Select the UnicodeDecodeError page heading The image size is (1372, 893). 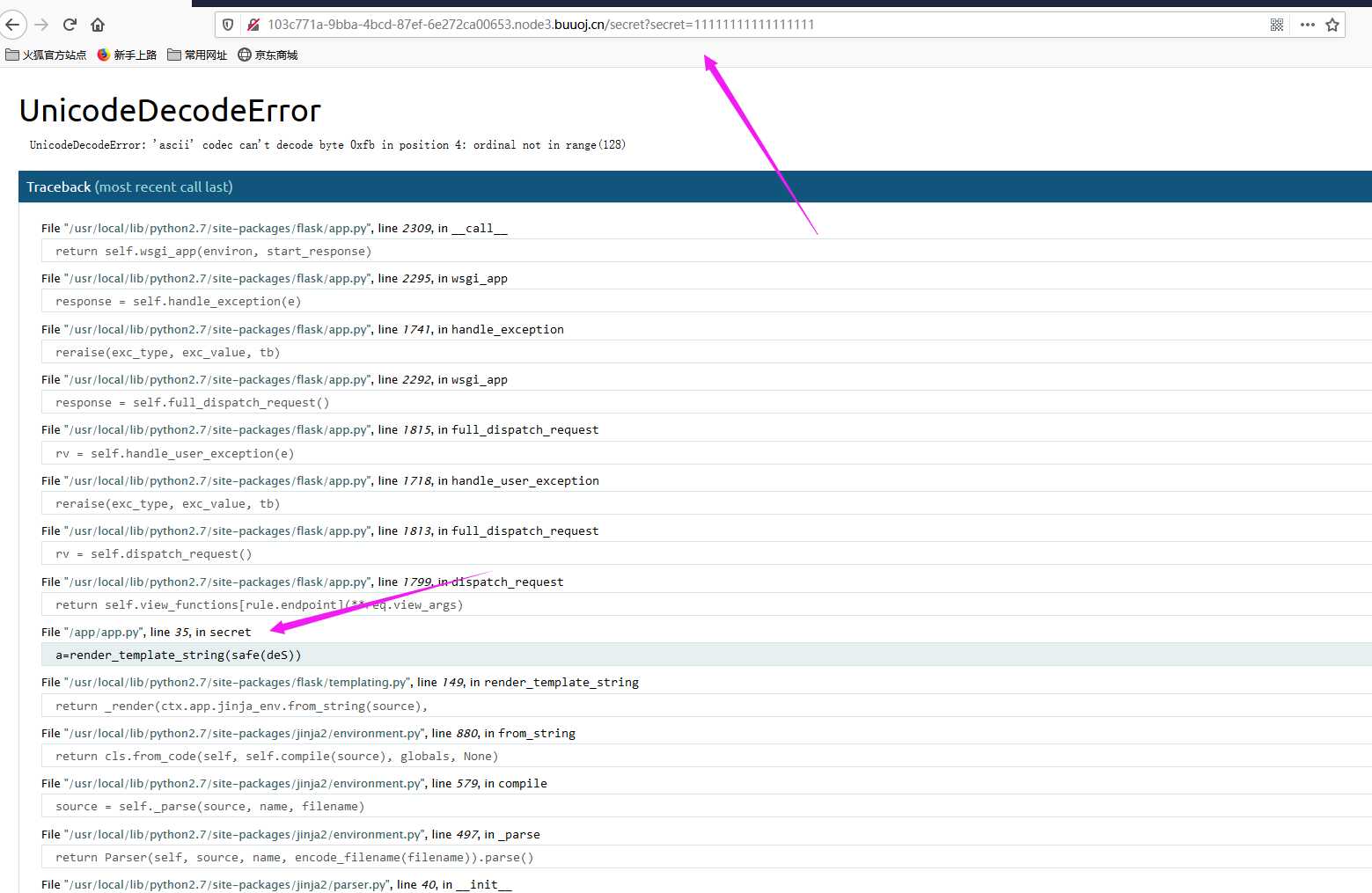pos(170,111)
